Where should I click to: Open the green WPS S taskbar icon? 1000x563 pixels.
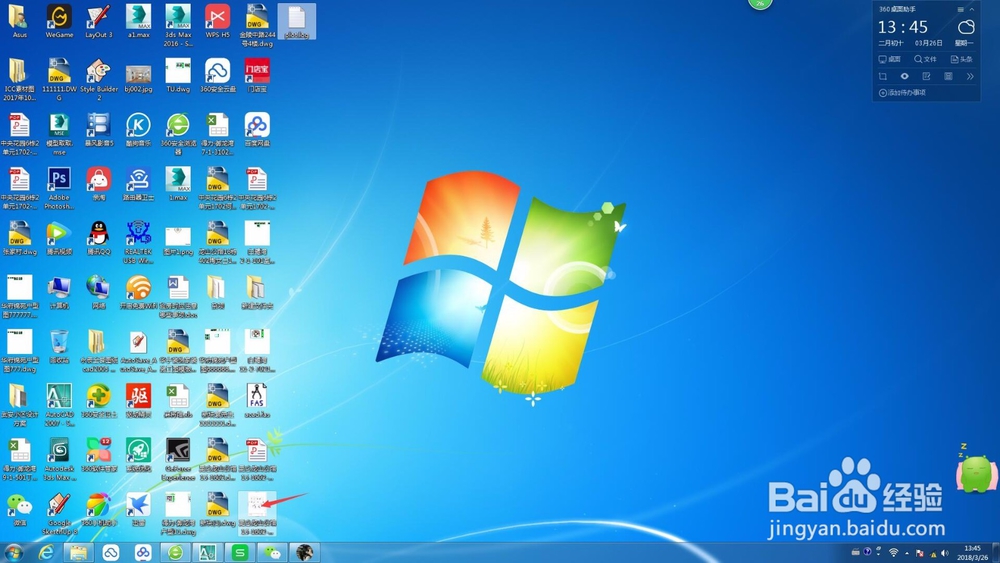(x=240, y=552)
